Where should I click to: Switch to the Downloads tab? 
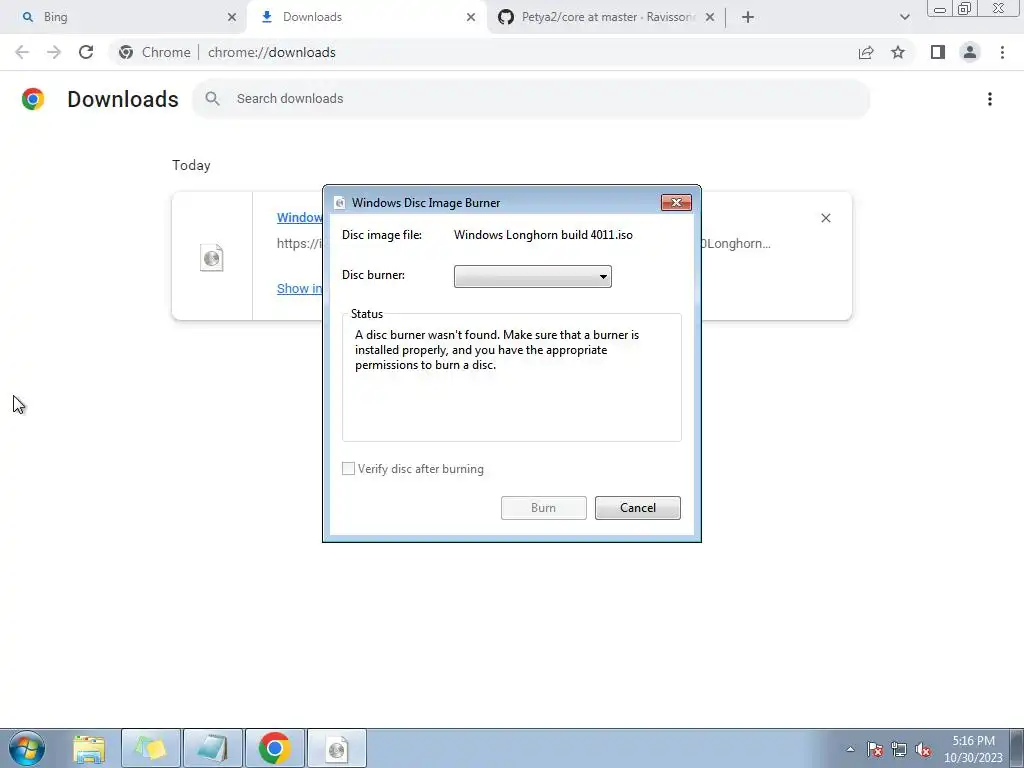[366, 17]
